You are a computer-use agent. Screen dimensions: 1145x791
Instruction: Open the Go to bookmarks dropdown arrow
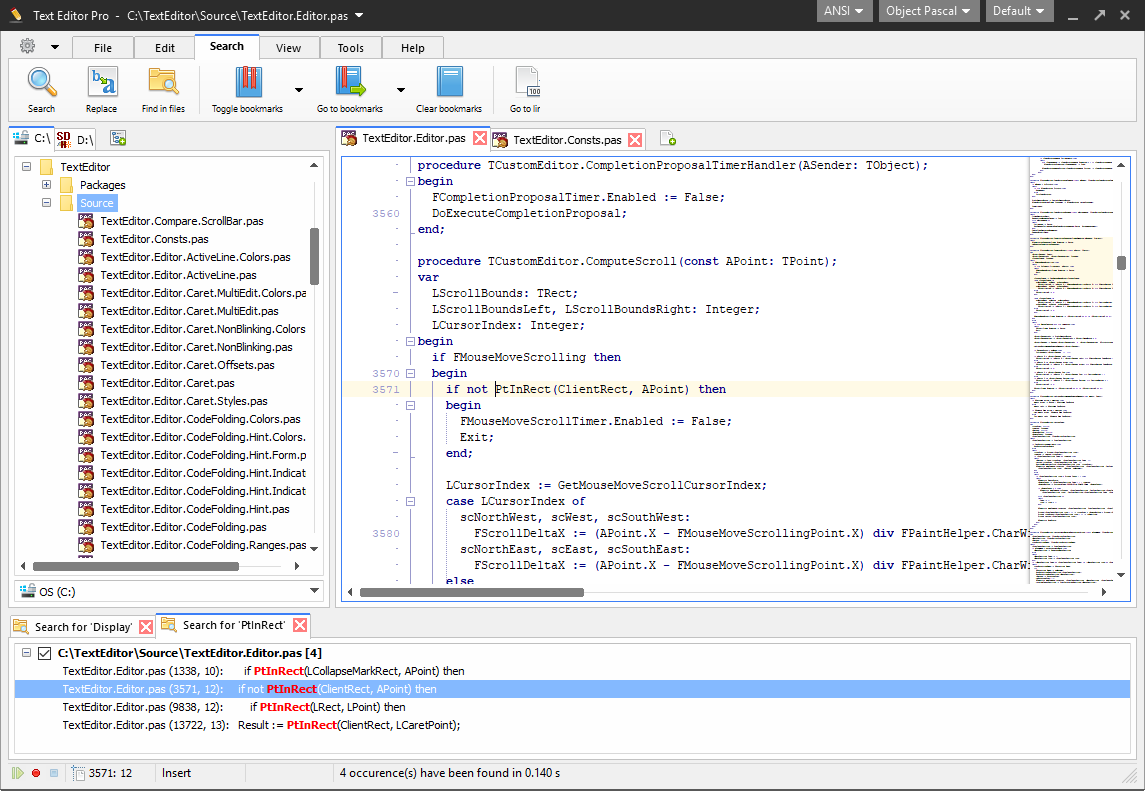[x=401, y=90]
